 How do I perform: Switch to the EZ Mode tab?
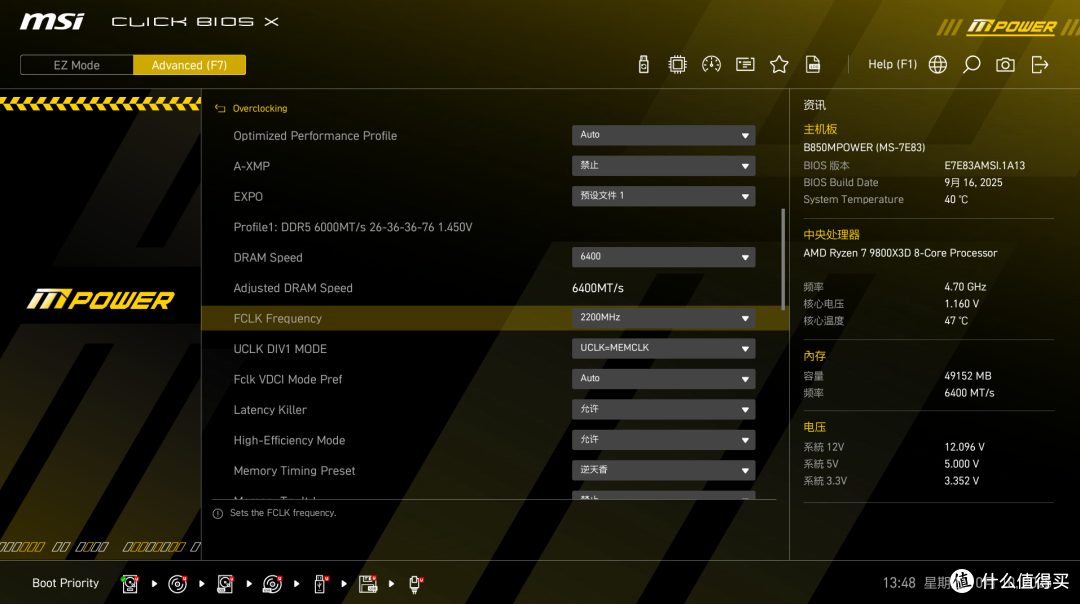pos(76,65)
